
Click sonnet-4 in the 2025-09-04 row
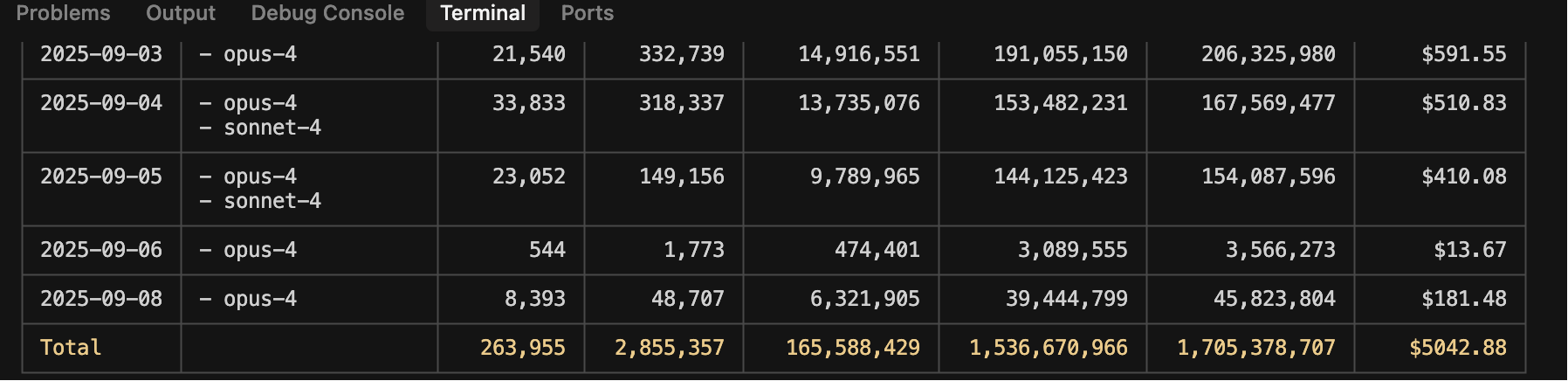(272, 128)
